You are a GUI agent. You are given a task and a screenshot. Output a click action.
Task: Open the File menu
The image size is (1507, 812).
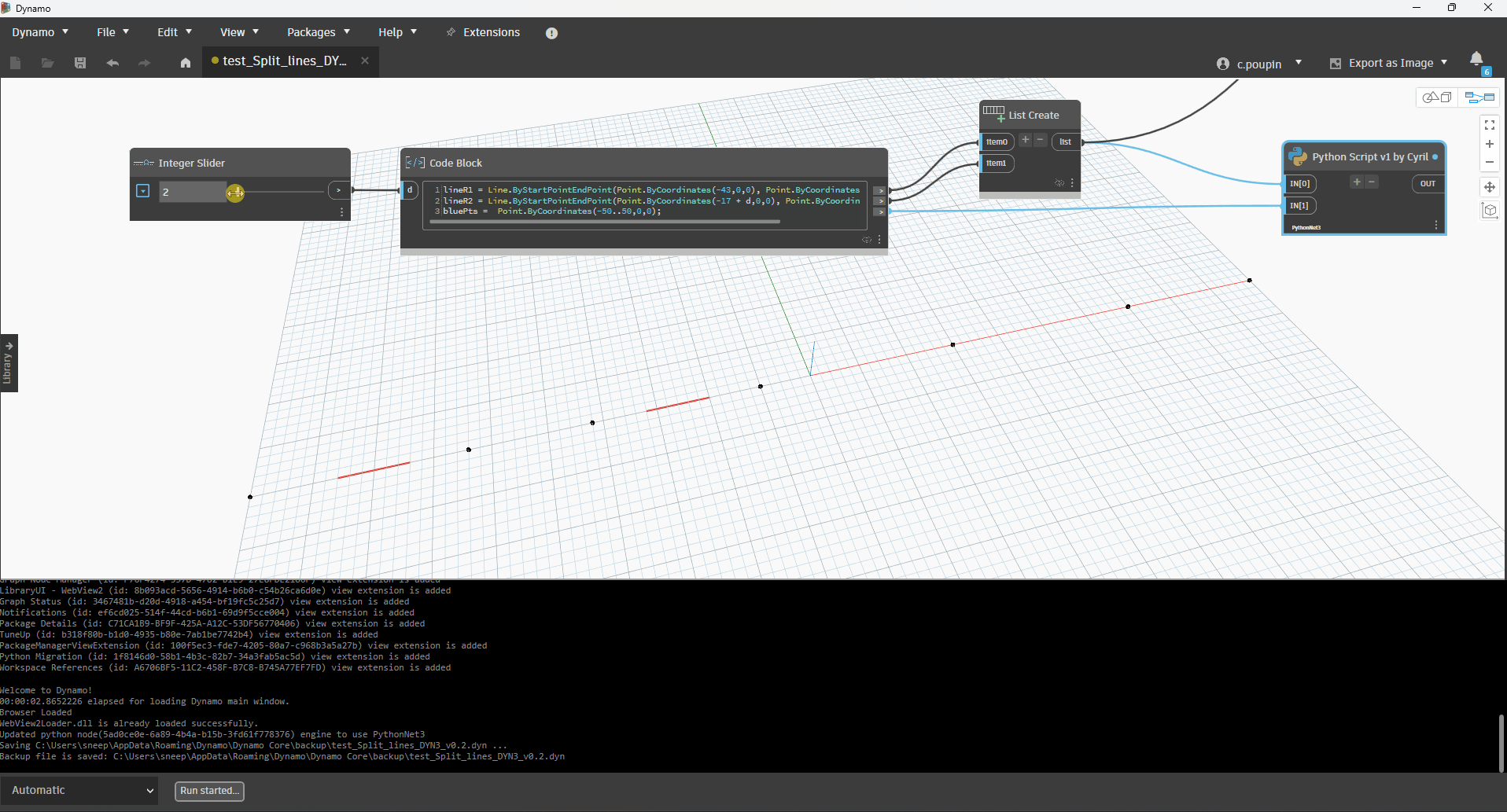(113, 32)
